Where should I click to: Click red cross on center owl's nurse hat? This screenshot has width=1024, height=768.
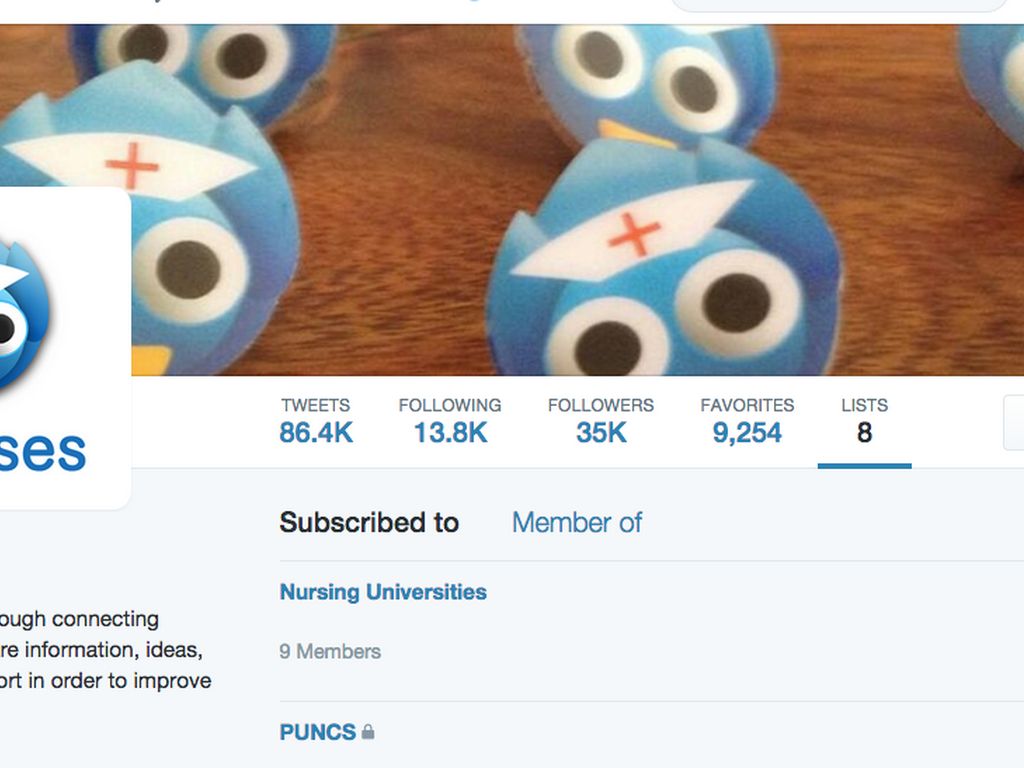[x=634, y=235]
